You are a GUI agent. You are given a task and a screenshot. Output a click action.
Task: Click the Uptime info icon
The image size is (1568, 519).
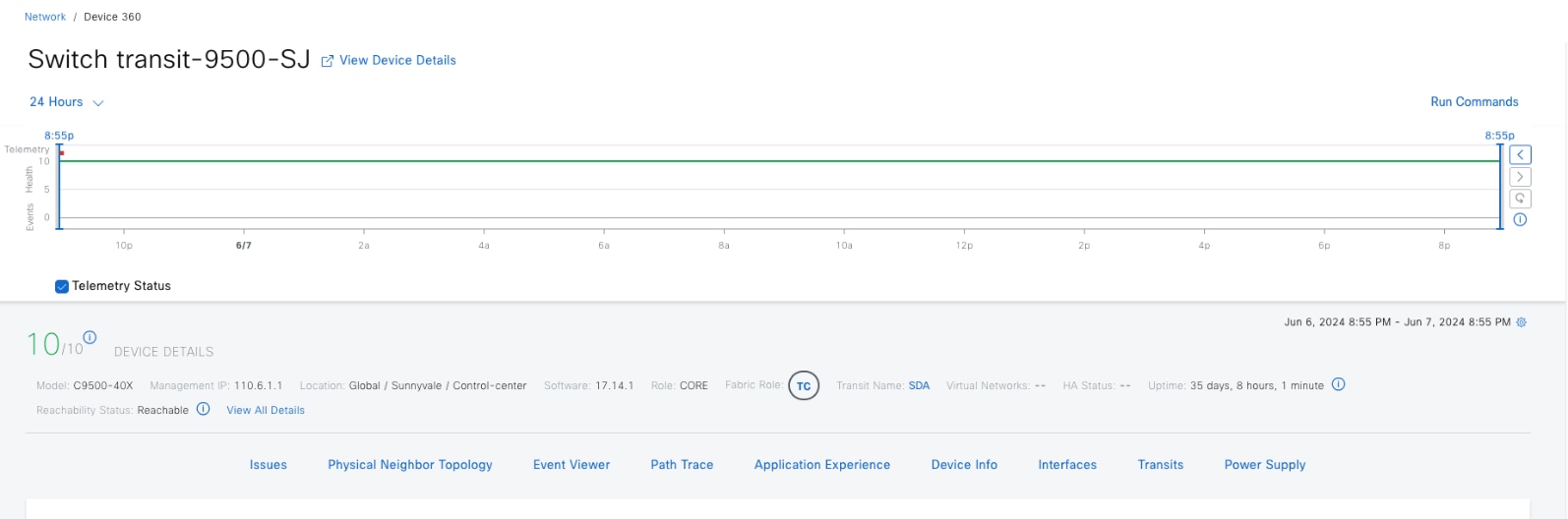[x=1338, y=384]
